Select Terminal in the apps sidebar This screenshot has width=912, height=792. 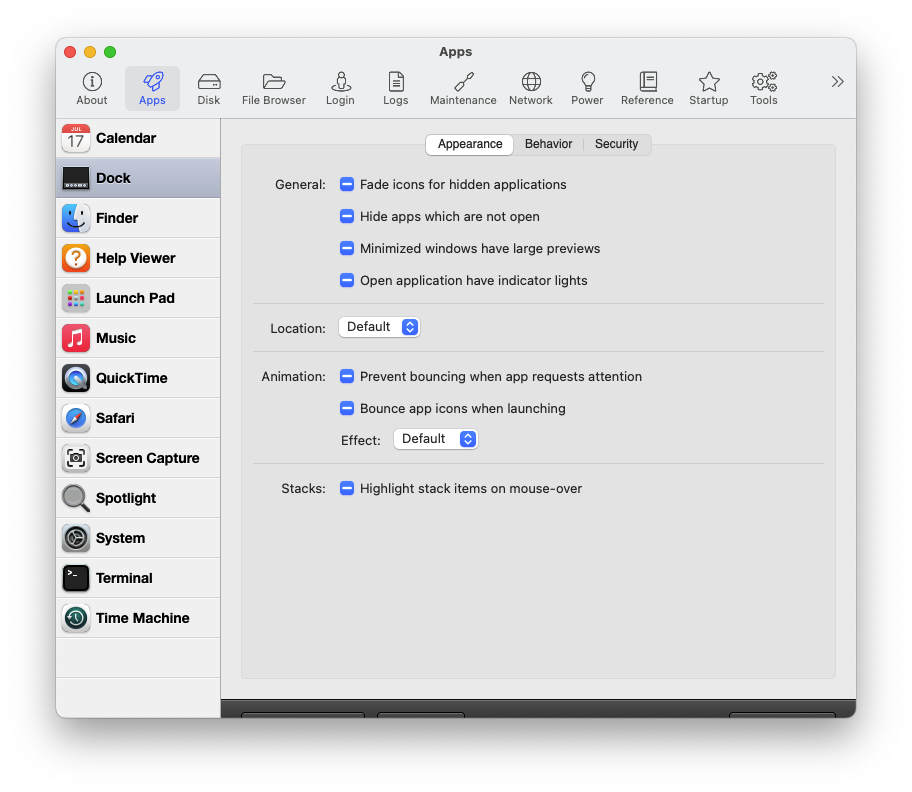click(x=138, y=578)
